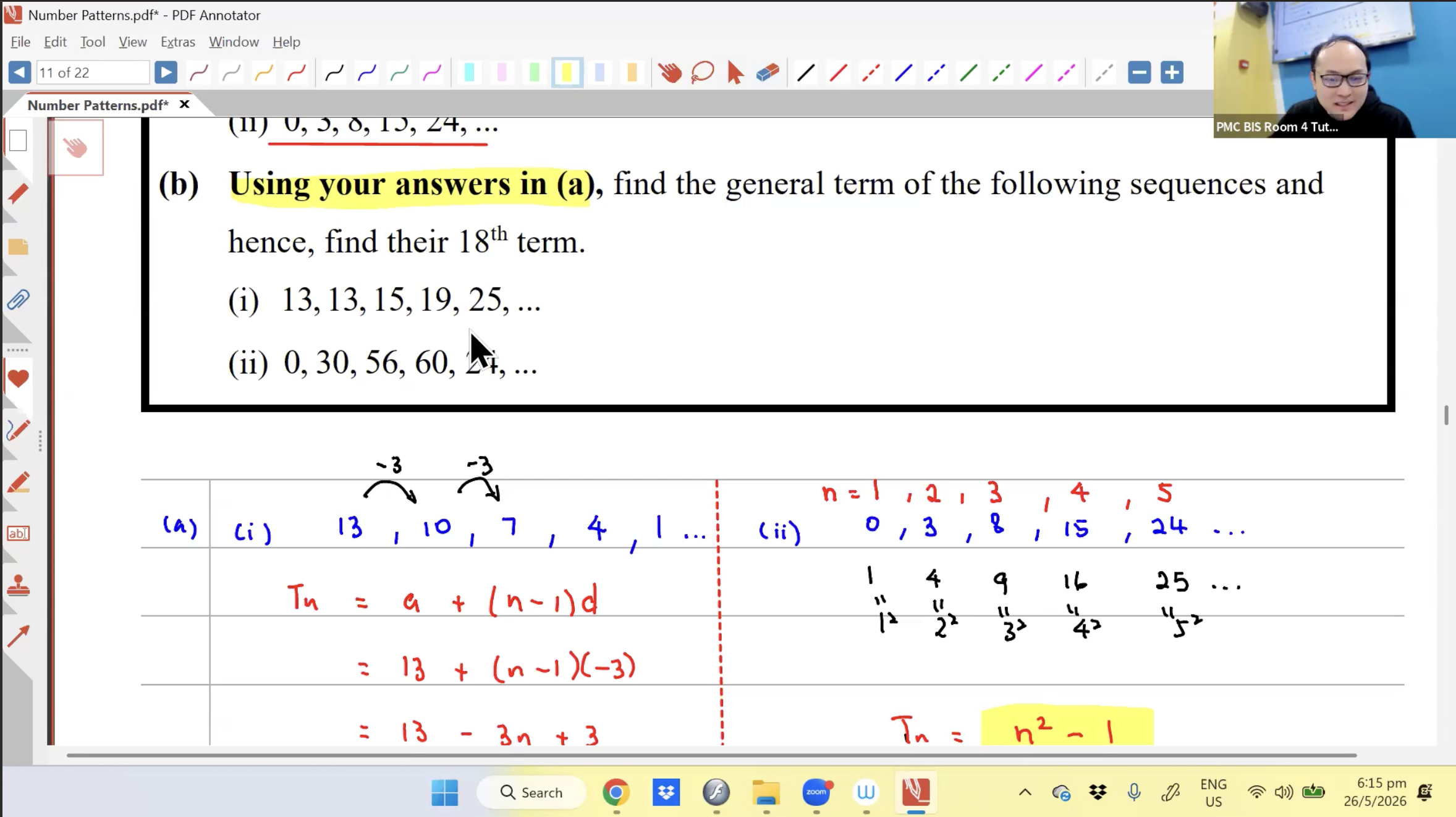The height and width of the screenshot is (817, 1456).
Task: Open the blank page sidebar icon
Action: tap(18, 140)
